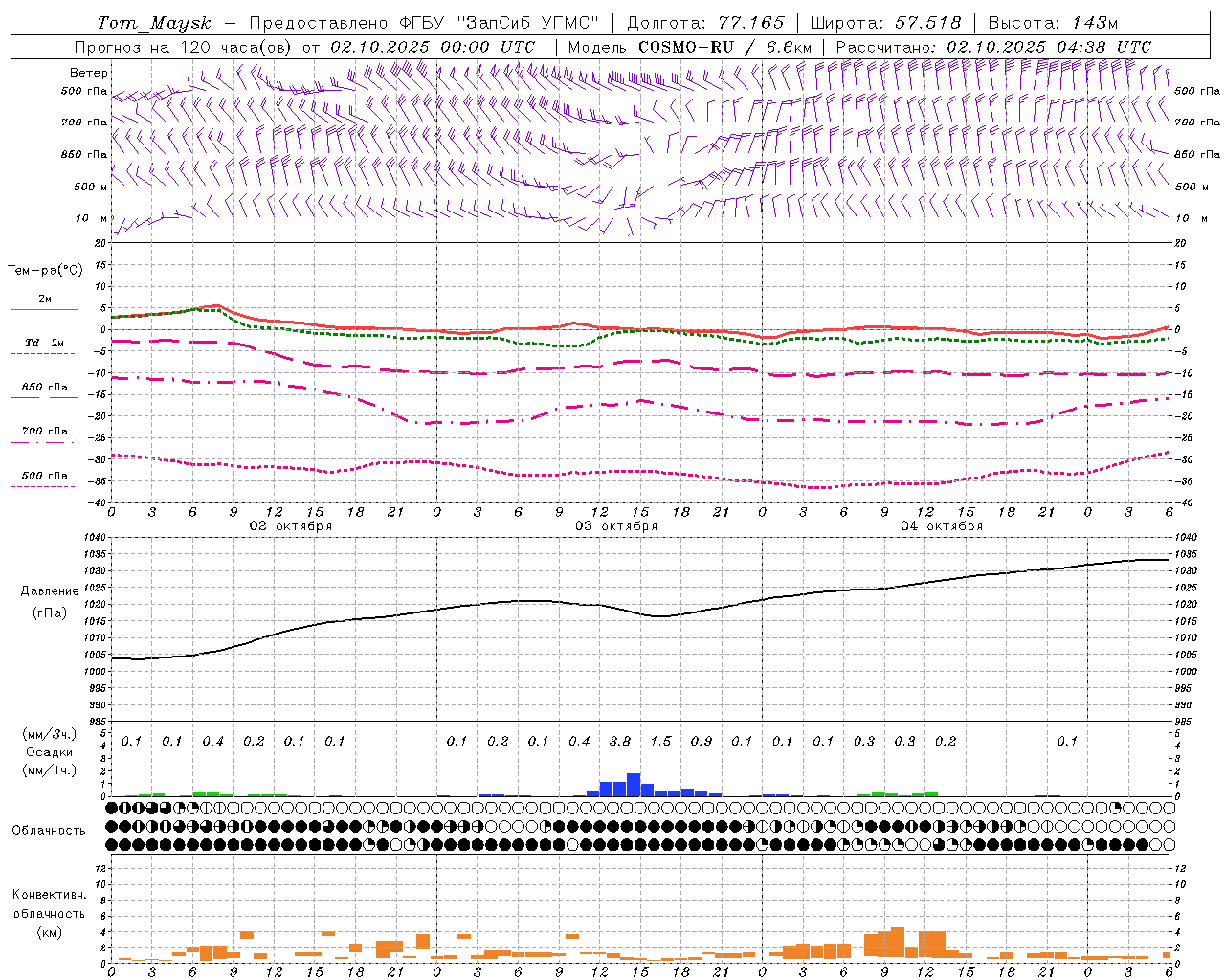Click the tallest orange convective cloud bar
The image size is (1225, 980).
click(x=898, y=942)
